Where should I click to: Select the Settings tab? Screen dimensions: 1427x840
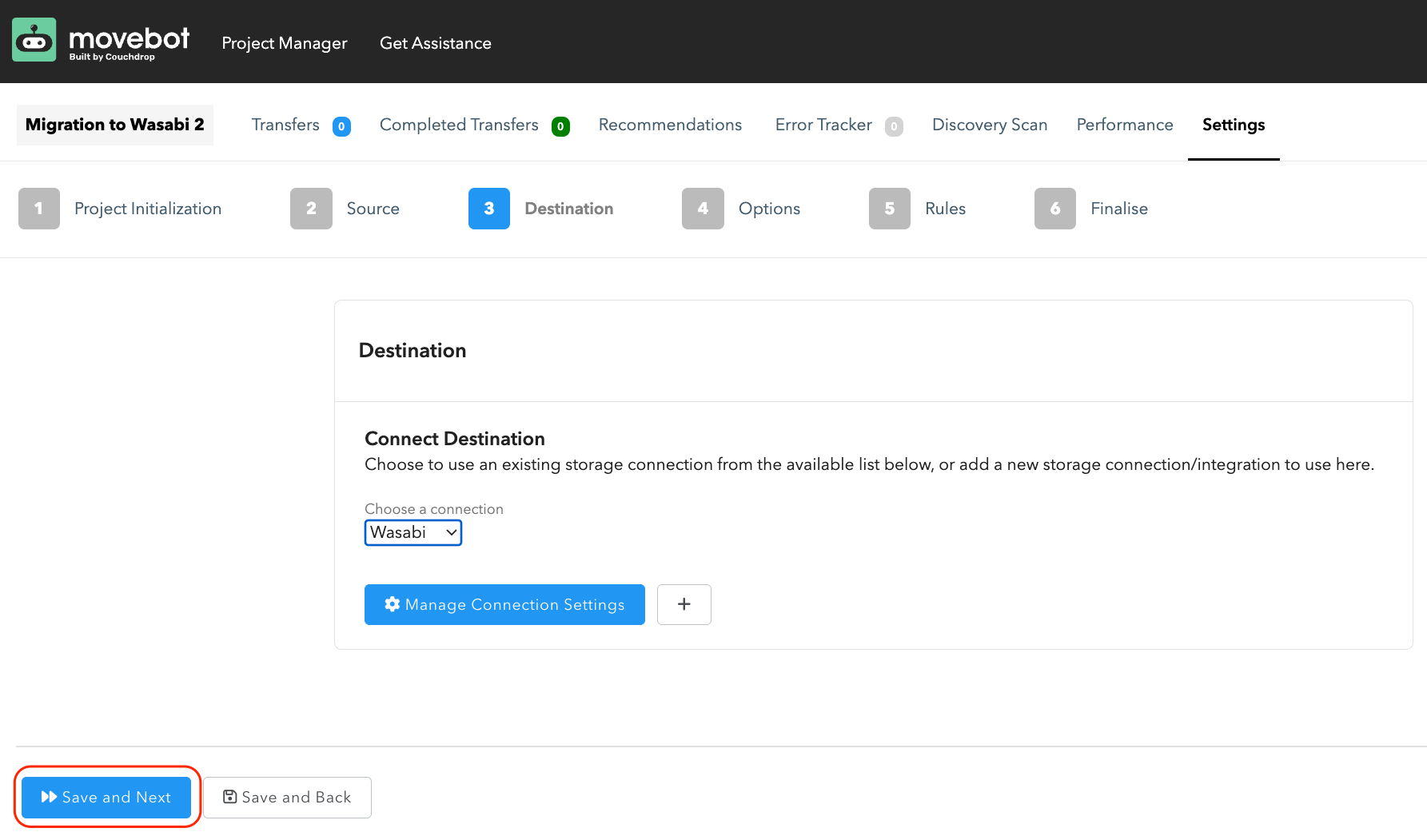pos(1234,125)
